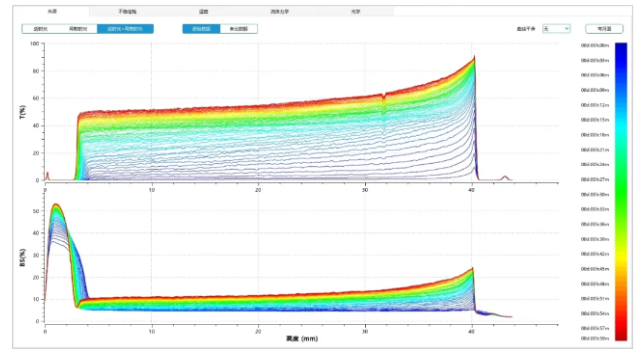Click the rainbow time color scale bar
Viewport: 644px width, 361px height.
[x=621, y=192]
